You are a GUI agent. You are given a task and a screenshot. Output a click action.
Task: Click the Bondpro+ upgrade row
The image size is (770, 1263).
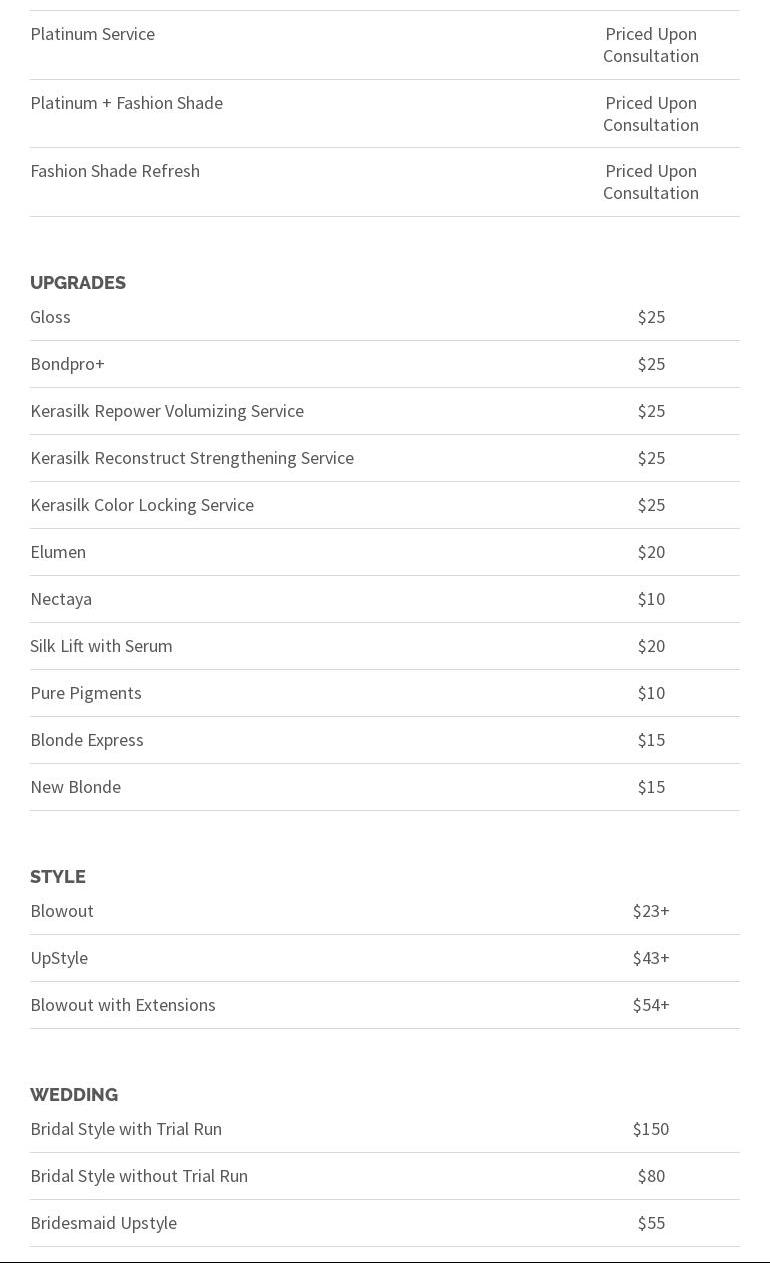[x=67, y=364]
